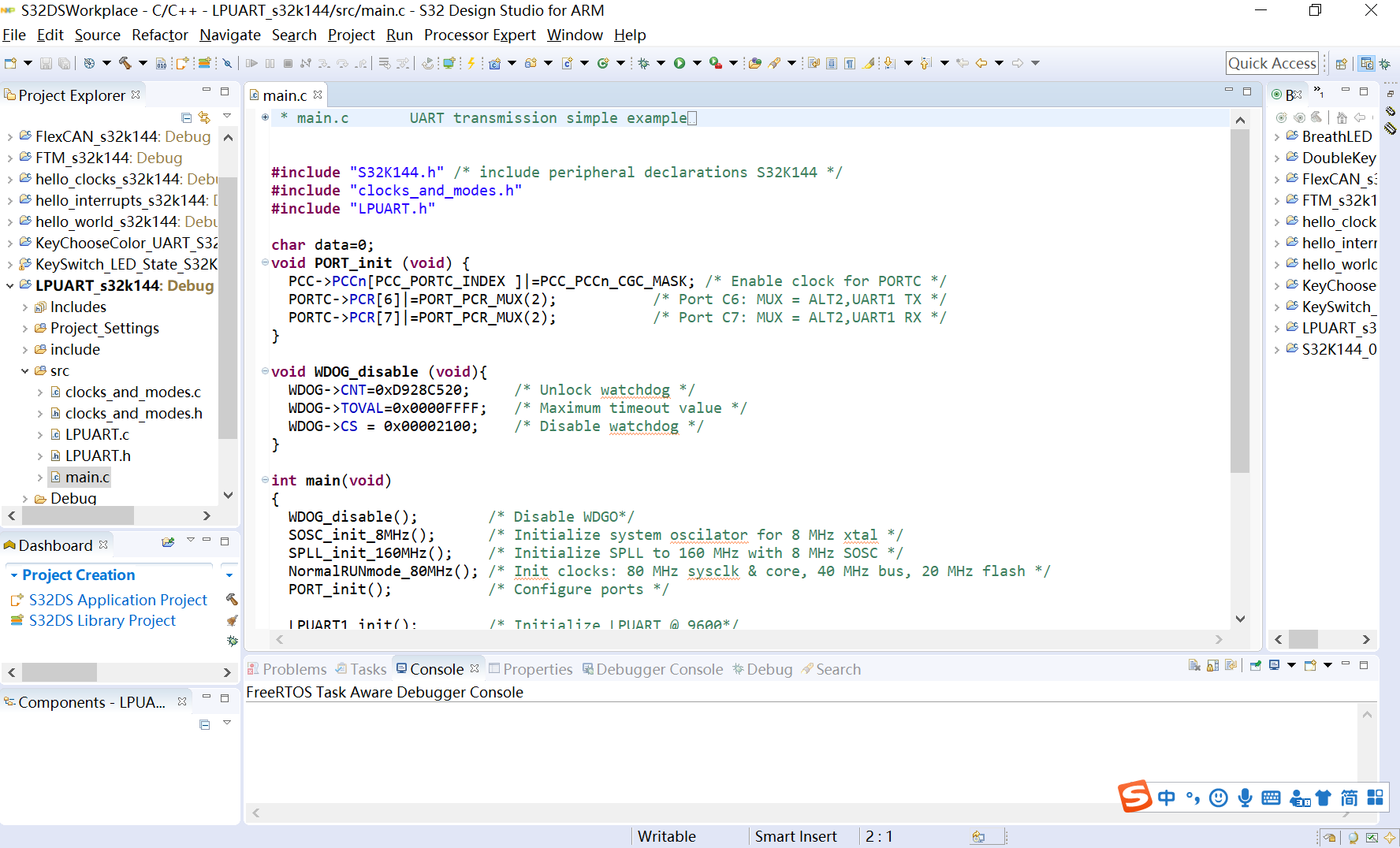This screenshot has width=1400, height=848.
Task: Switch to the Problems tab
Action: [x=287, y=669]
